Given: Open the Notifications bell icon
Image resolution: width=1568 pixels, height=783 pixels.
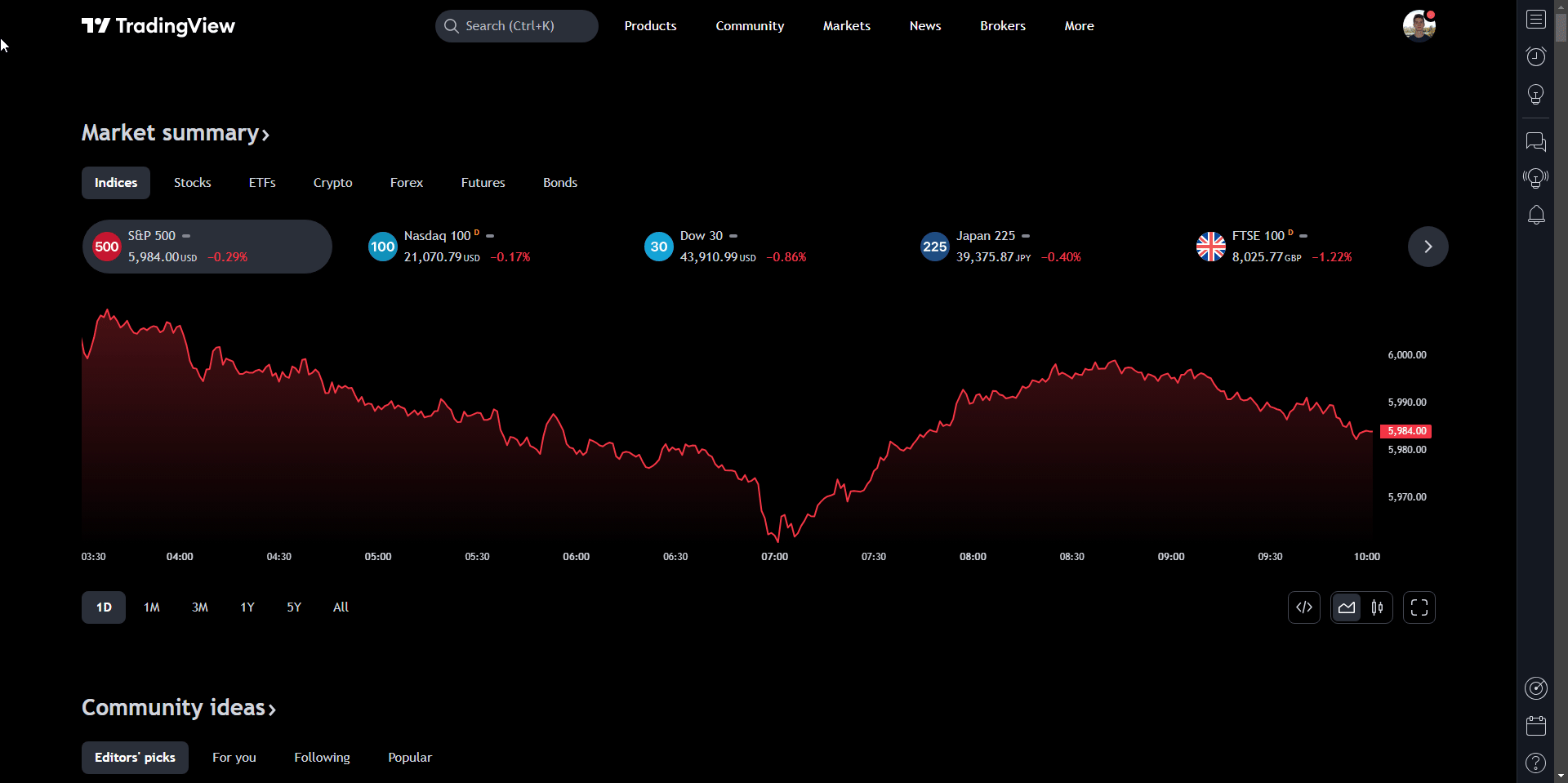Looking at the screenshot, I should (x=1536, y=215).
